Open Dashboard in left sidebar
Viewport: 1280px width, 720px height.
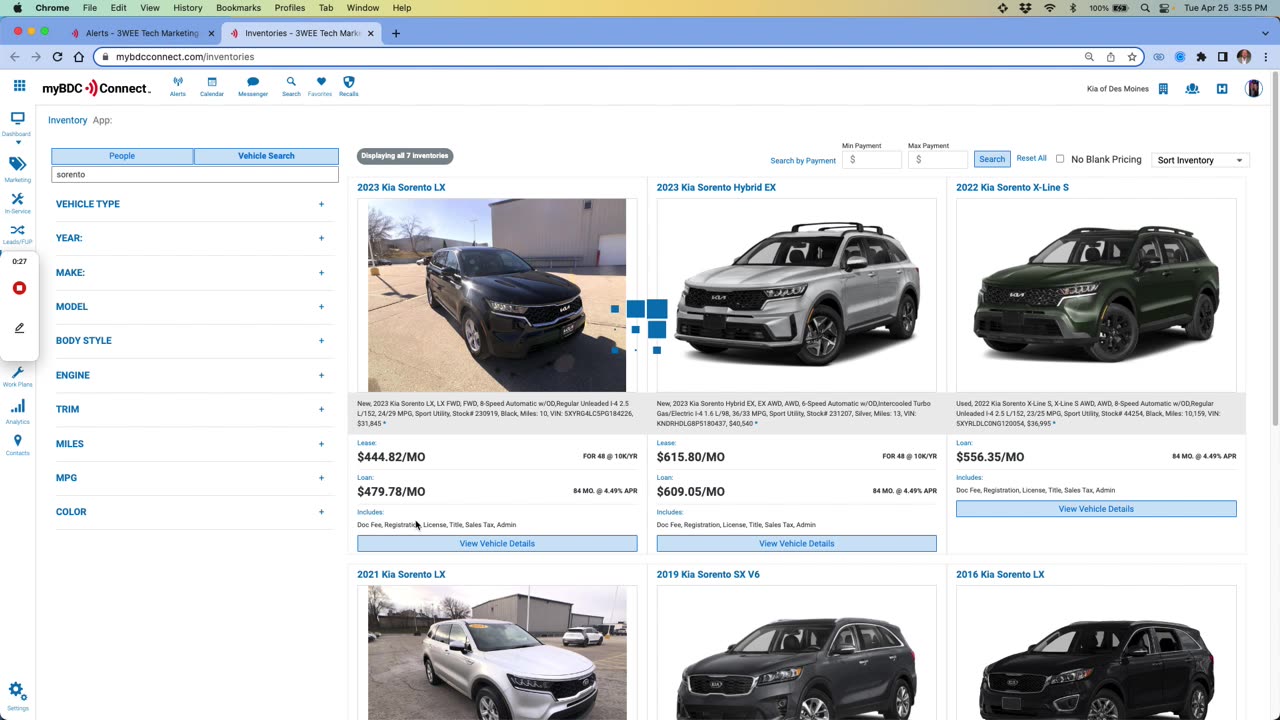tap(17, 124)
